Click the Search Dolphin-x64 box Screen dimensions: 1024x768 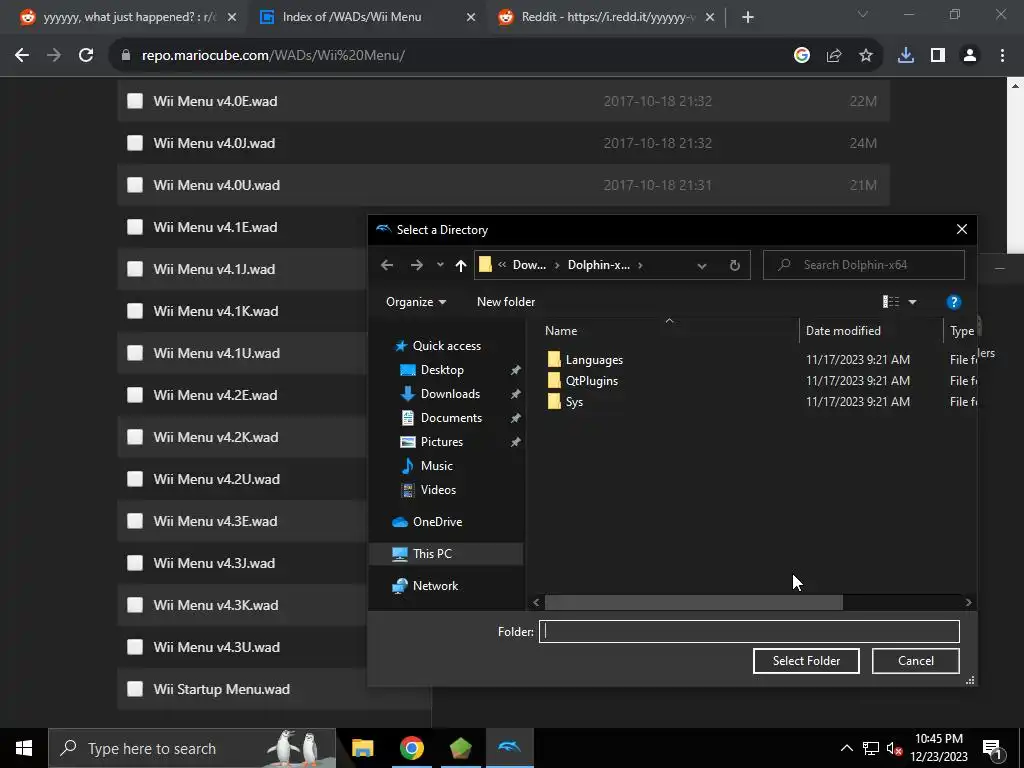(863, 265)
